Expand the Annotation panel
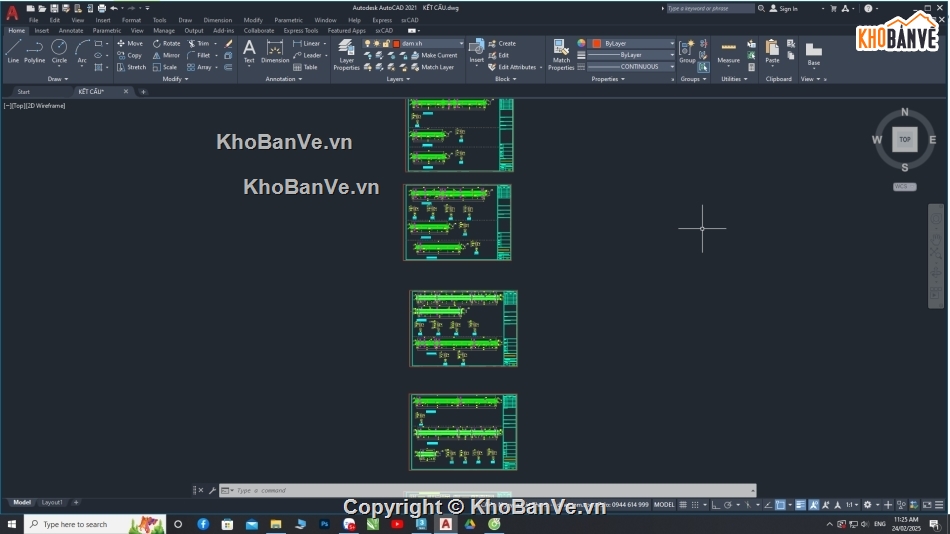This screenshot has width=950, height=534. point(284,79)
